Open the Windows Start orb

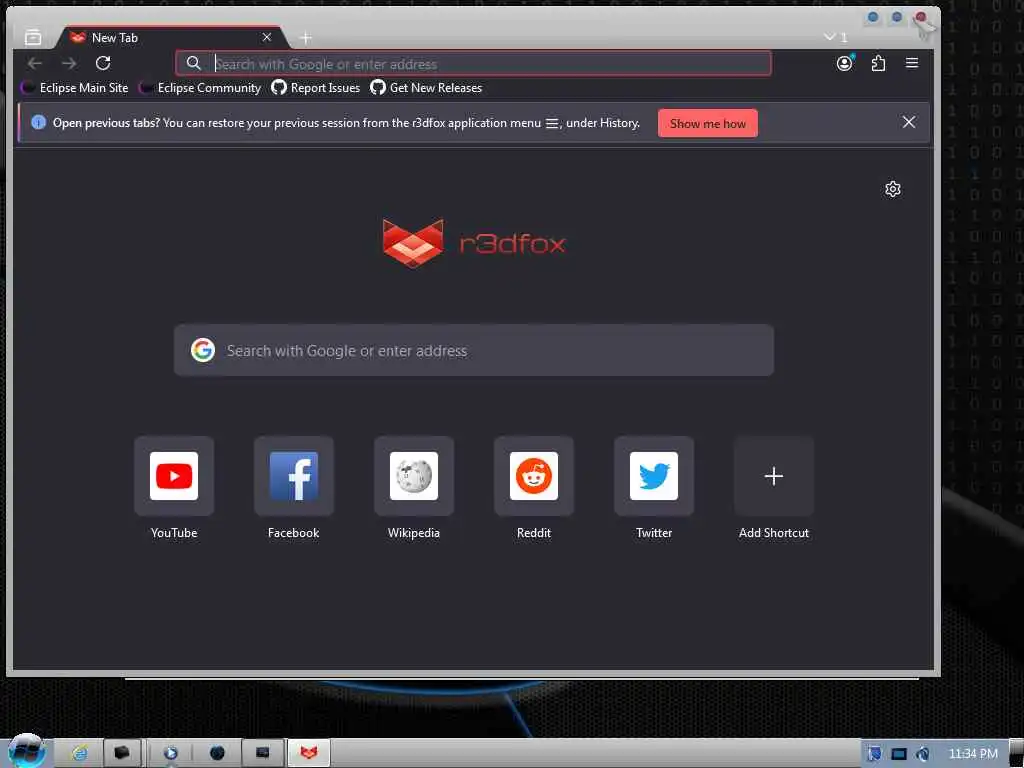click(26, 751)
